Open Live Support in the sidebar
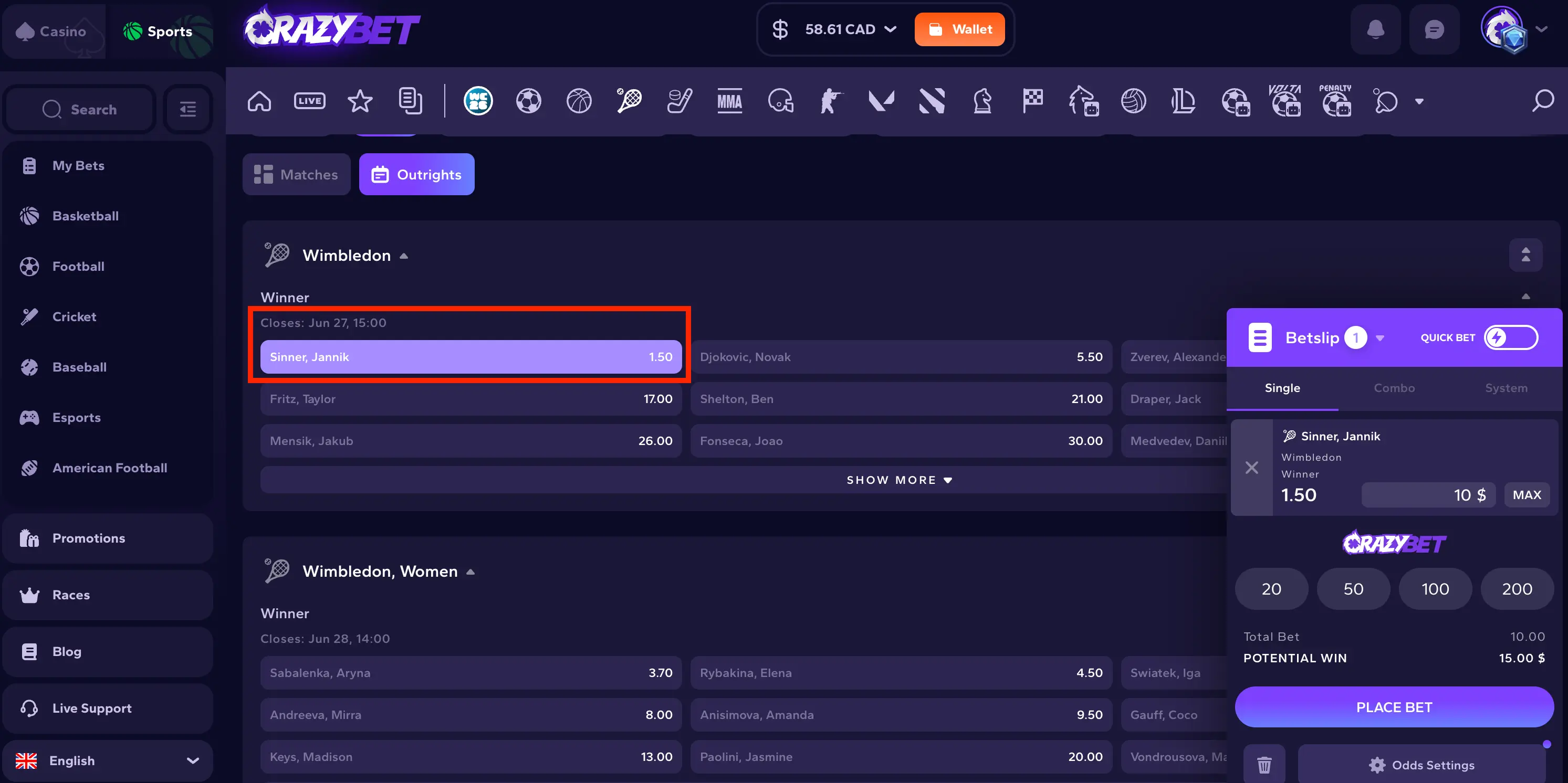The height and width of the screenshot is (783, 1568). pyautogui.click(x=108, y=708)
